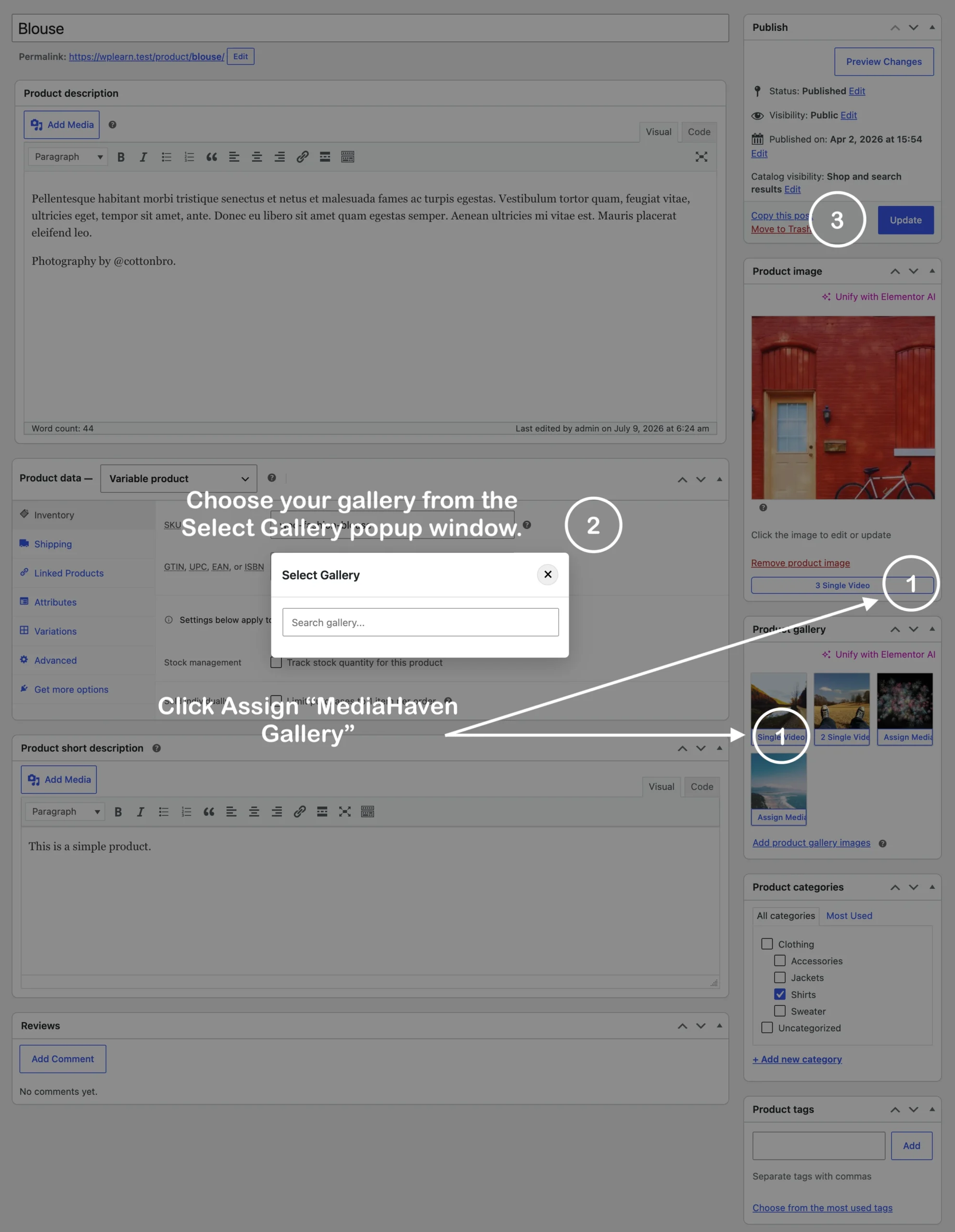Click Bold in short description toolbar
This screenshot has height=1232, width=955.
[118, 812]
